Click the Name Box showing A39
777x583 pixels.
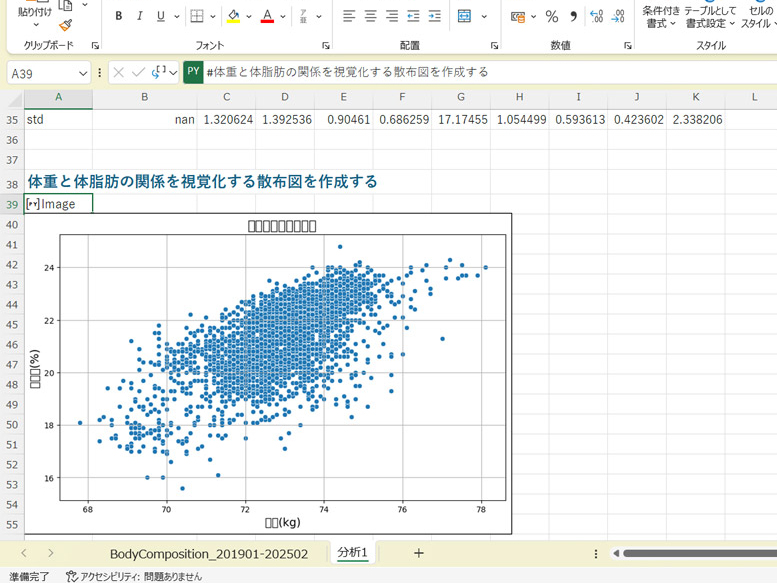(42, 74)
